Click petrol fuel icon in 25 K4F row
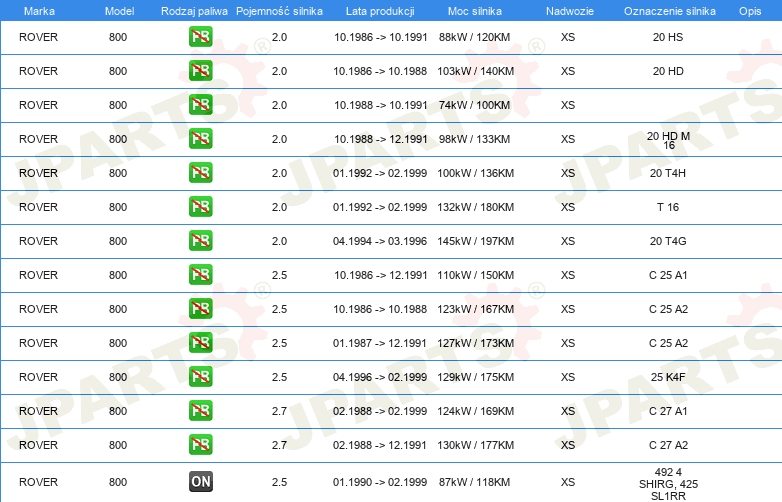The width and height of the screenshot is (782, 502). (200, 376)
